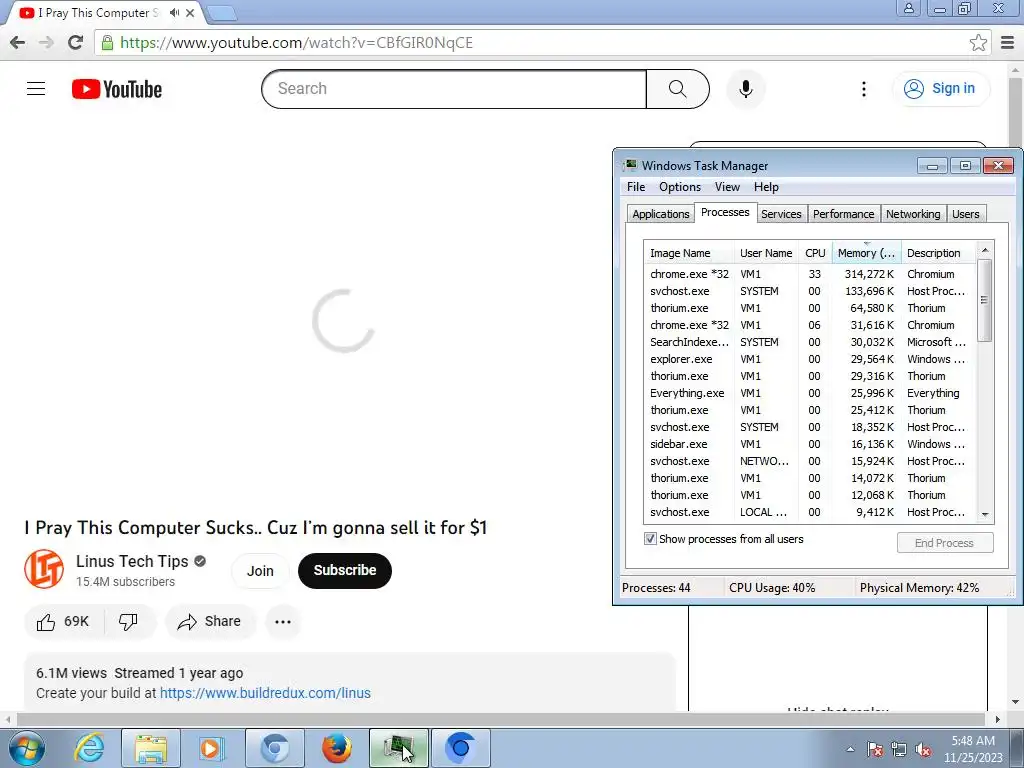The image size is (1024, 768).
Task: Reload the YouTube page
Action: (75, 42)
